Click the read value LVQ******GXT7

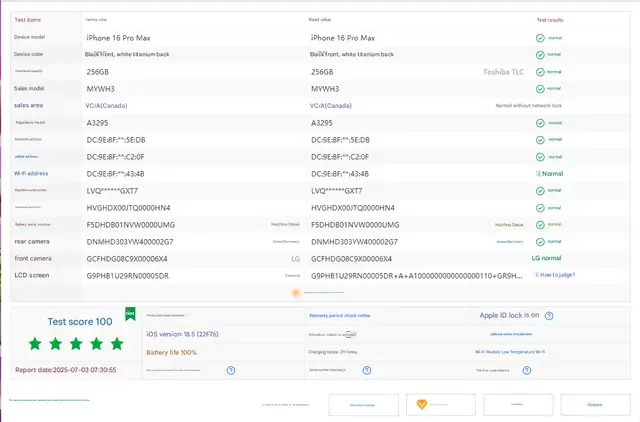[337, 191]
